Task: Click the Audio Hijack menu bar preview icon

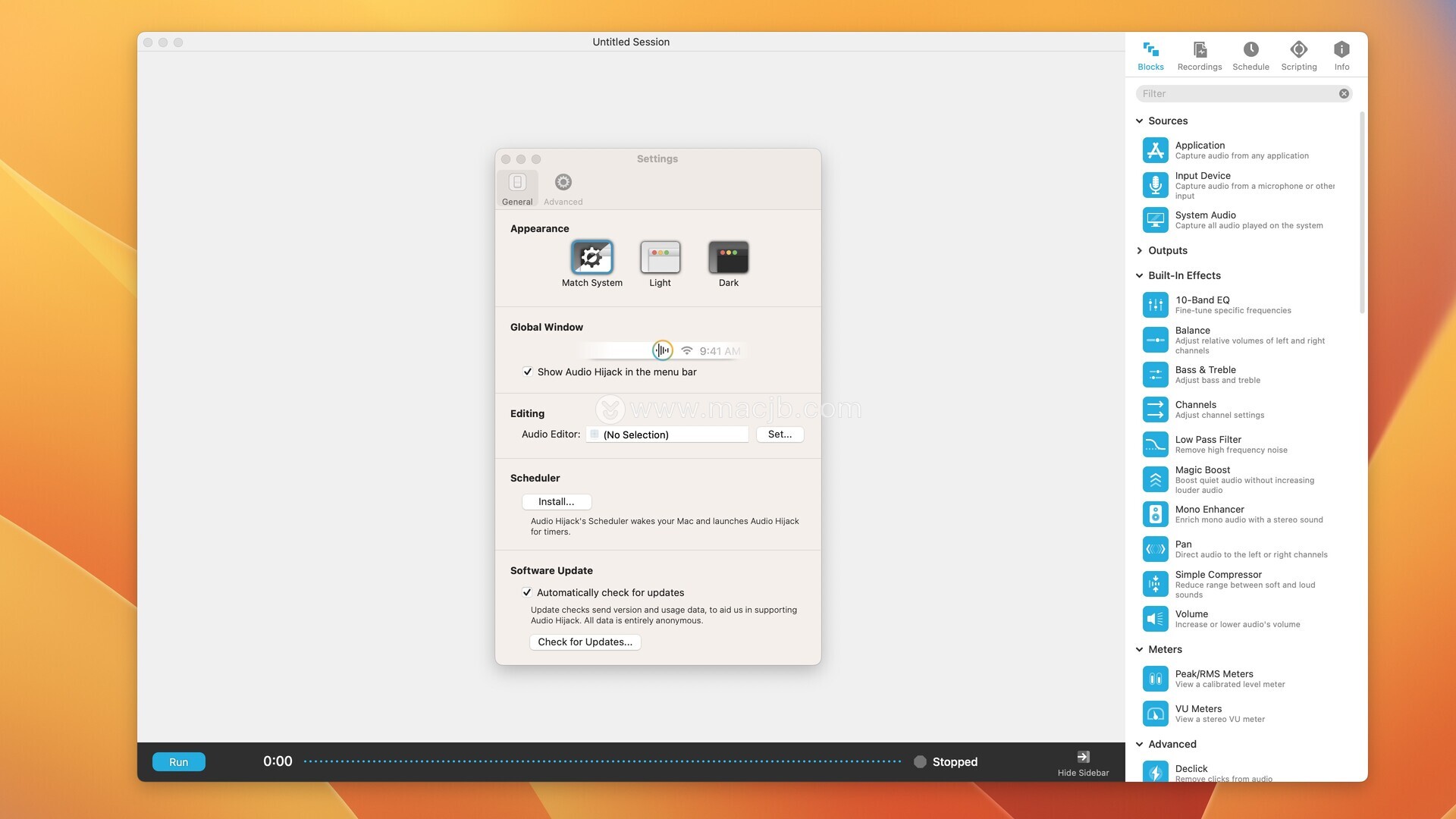Action: 662,350
